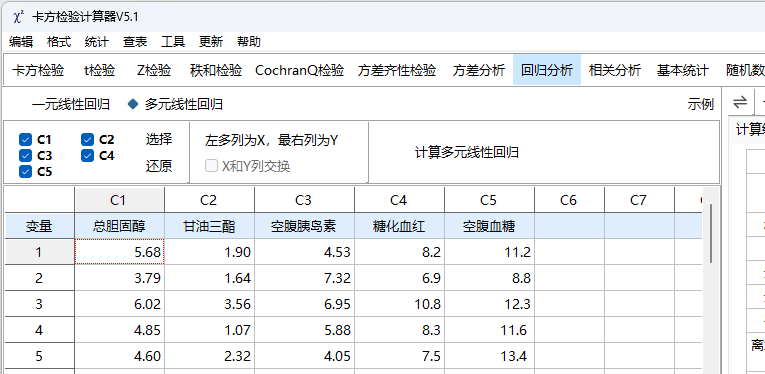Switch to the 回归分析 tab
Viewport: 765px width, 374px height.
tap(547, 71)
